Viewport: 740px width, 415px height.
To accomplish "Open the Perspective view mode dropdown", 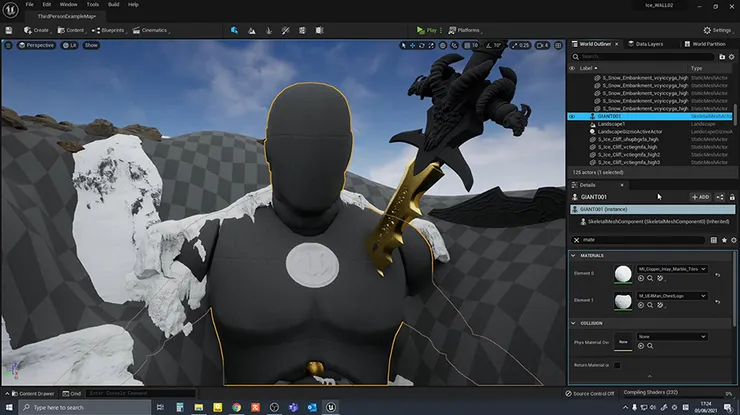I will [36, 45].
